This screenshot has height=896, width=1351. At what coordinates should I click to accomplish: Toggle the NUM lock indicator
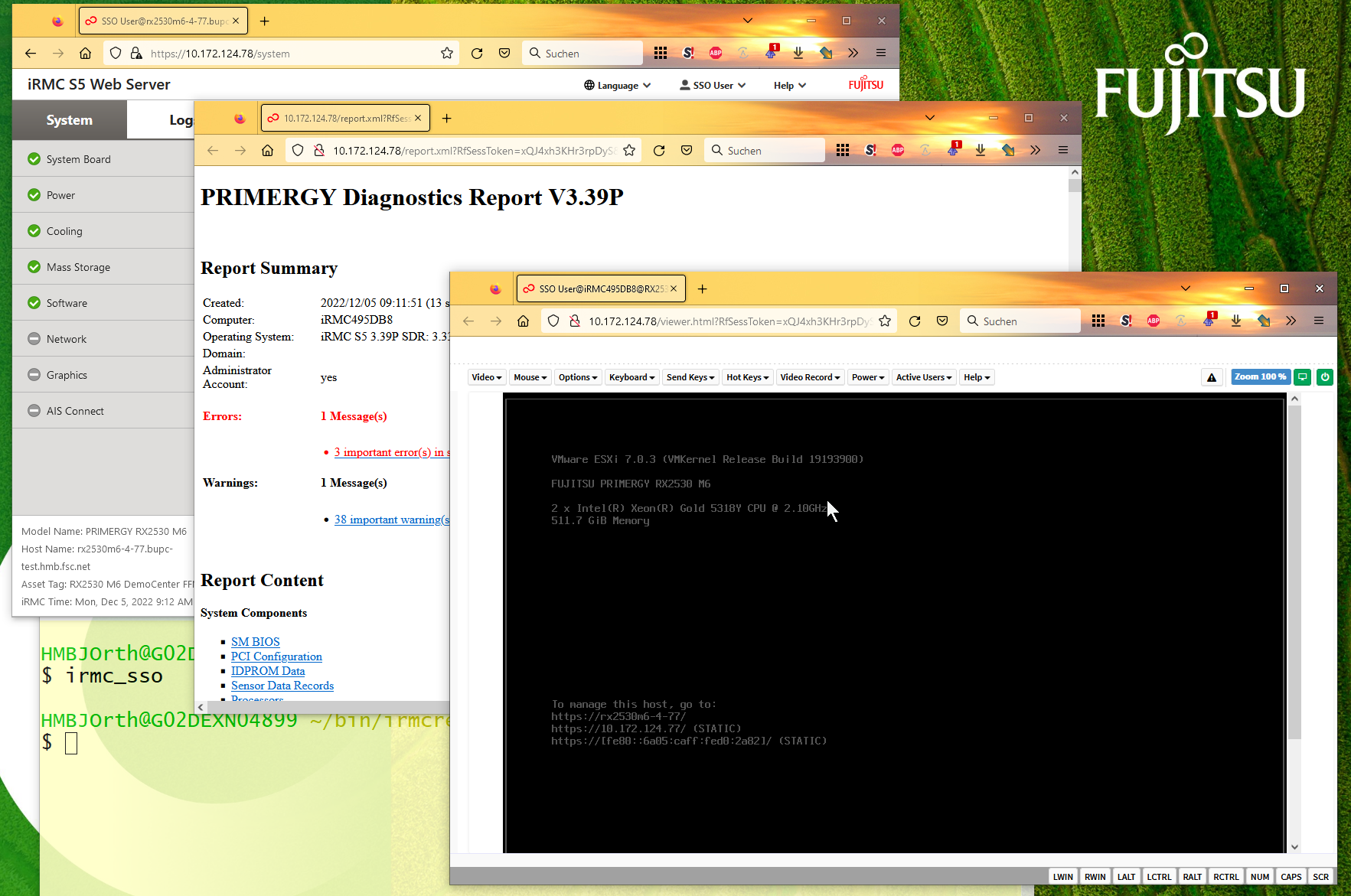point(1260,877)
